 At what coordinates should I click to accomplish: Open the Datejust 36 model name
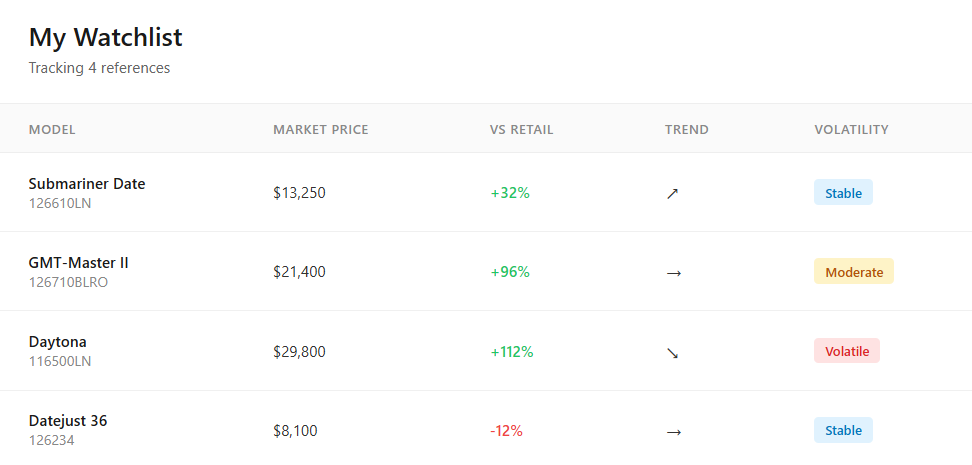[68, 421]
